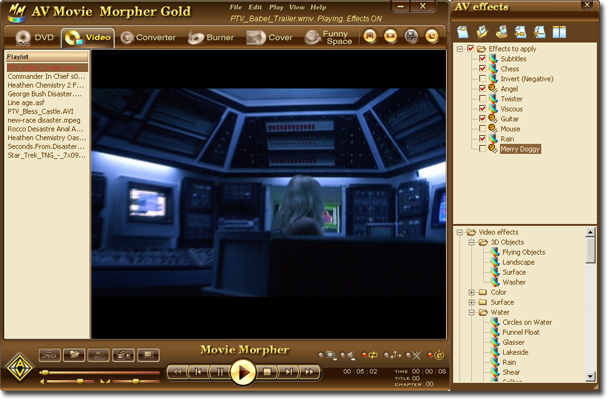The image size is (612, 405).
Task: Click the camera snapshot button
Action: (x=123, y=355)
